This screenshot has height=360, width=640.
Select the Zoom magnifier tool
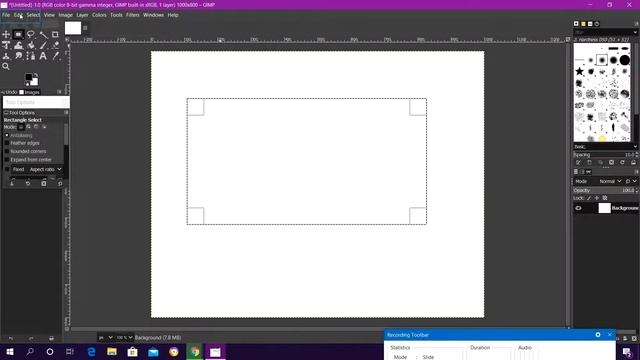pyautogui.click(x=6, y=66)
